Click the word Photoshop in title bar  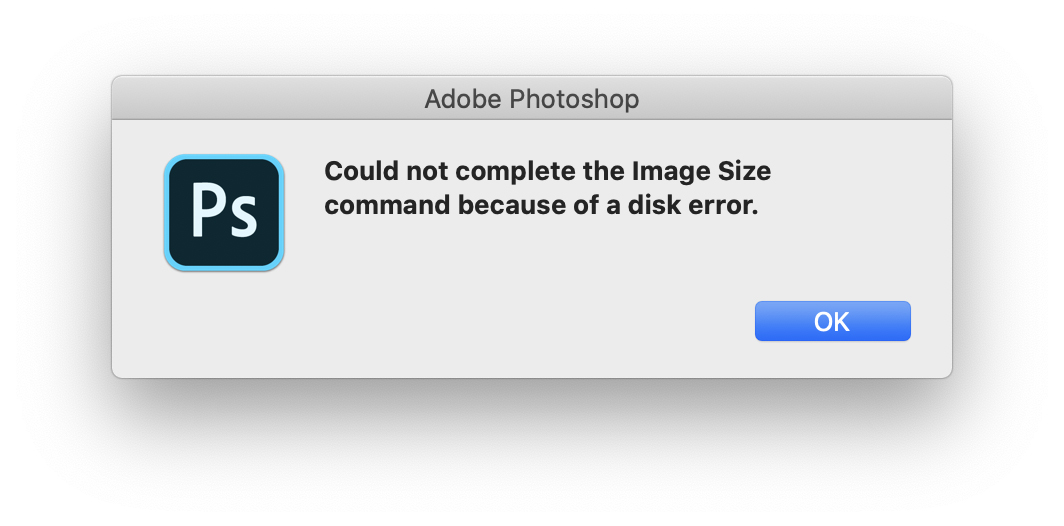573,99
